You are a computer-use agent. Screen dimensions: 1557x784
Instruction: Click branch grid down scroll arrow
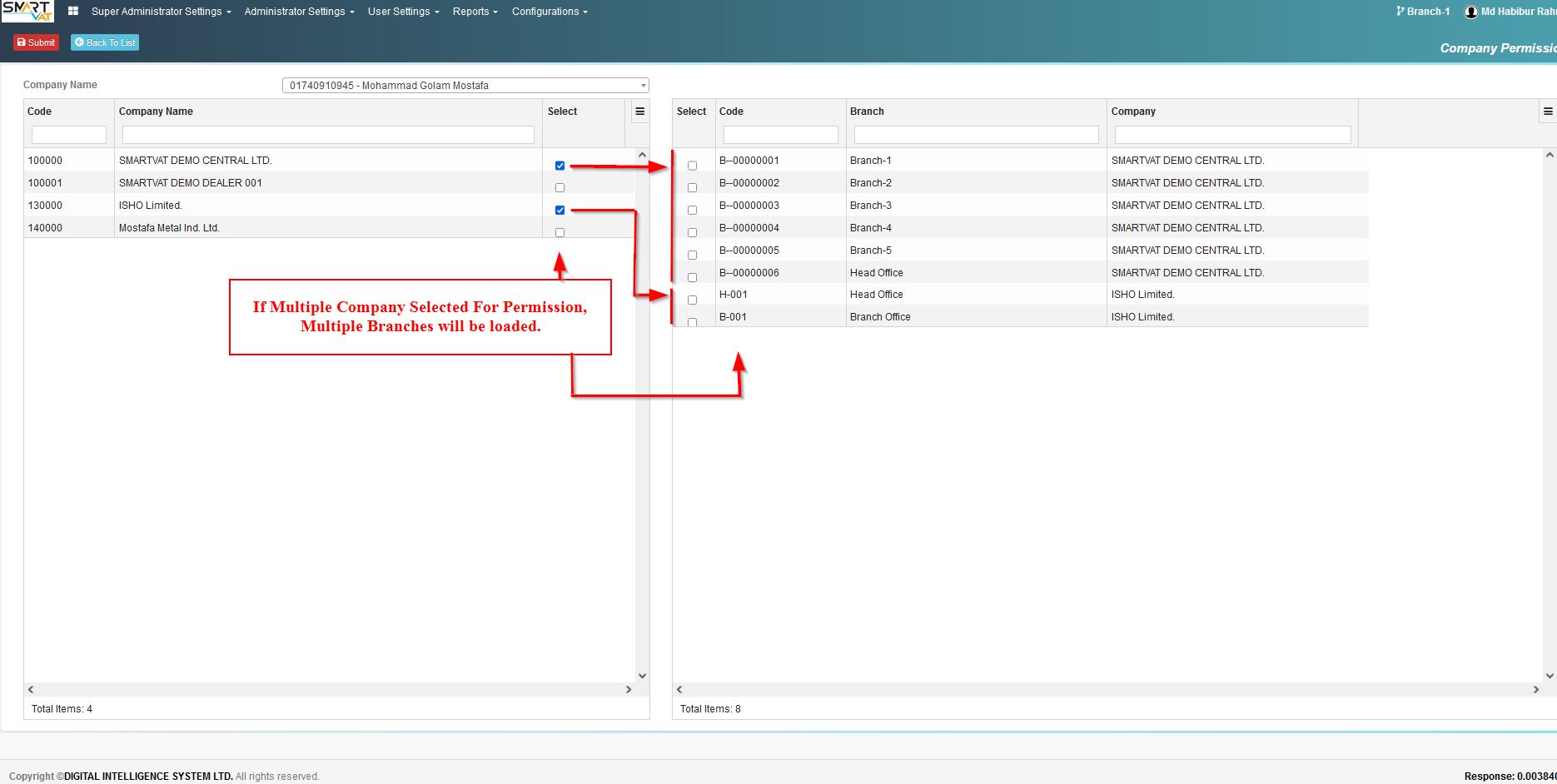[1550, 676]
